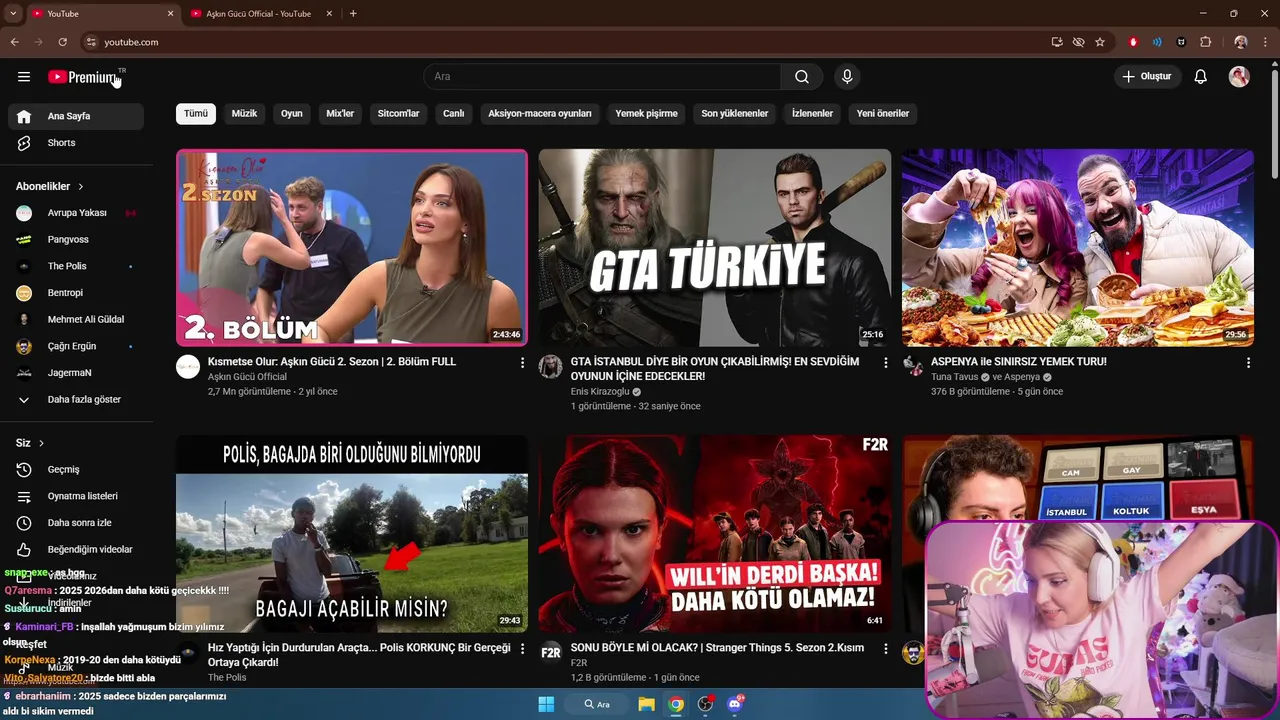Viewport: 1280px width, 720px height.
Task: Open Çağrı Ergün subscription channel
Action: tap(76, 346)
